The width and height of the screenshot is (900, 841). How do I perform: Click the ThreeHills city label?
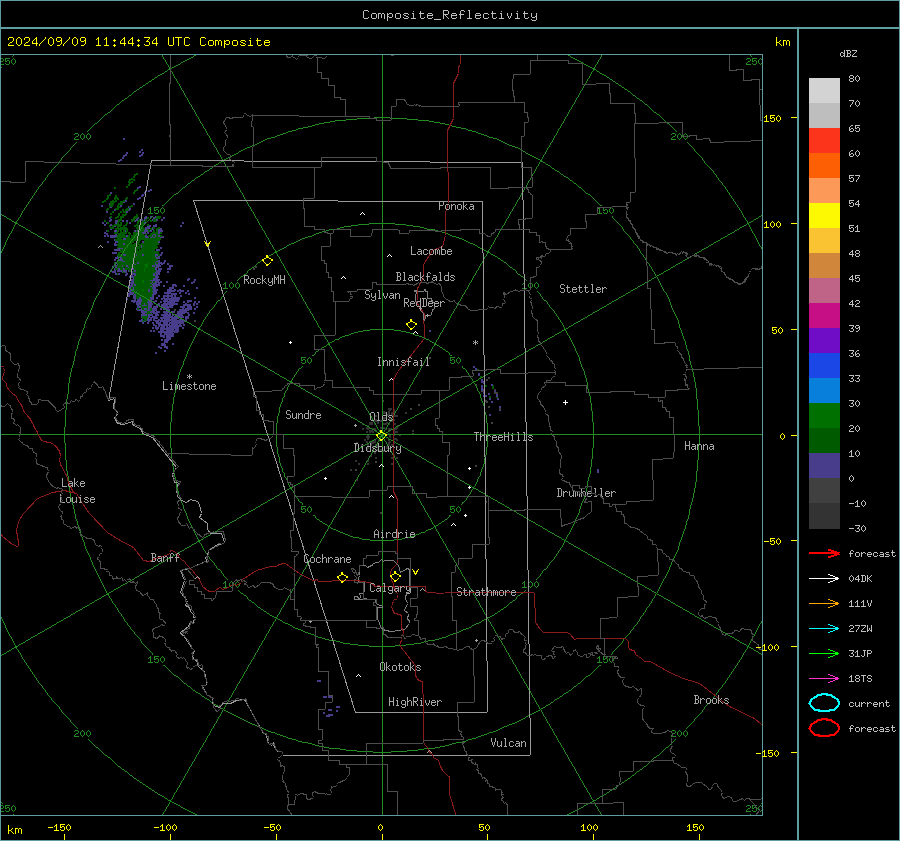click(x=503, y=437)
